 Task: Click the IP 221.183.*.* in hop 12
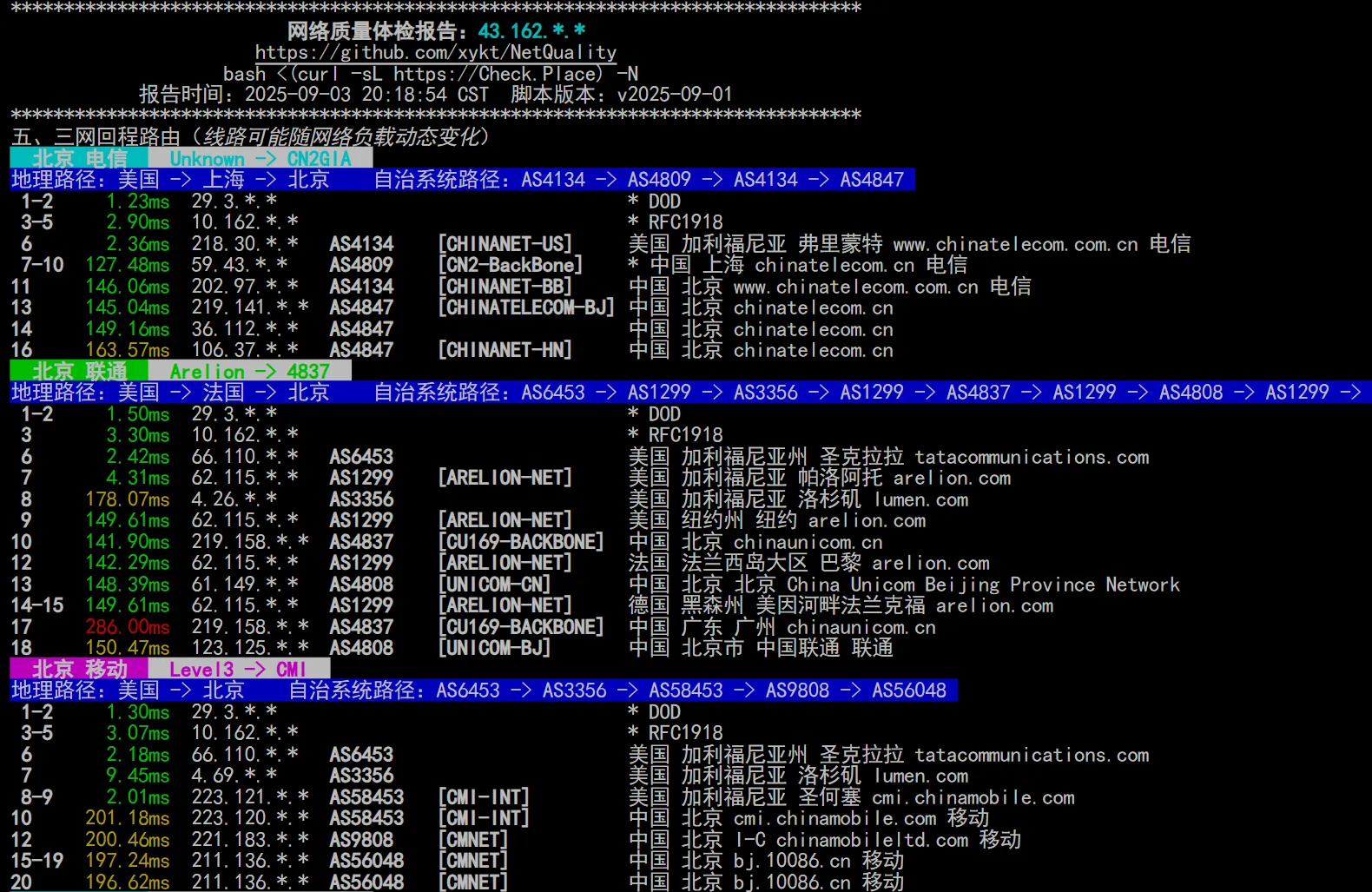[250, 840]
